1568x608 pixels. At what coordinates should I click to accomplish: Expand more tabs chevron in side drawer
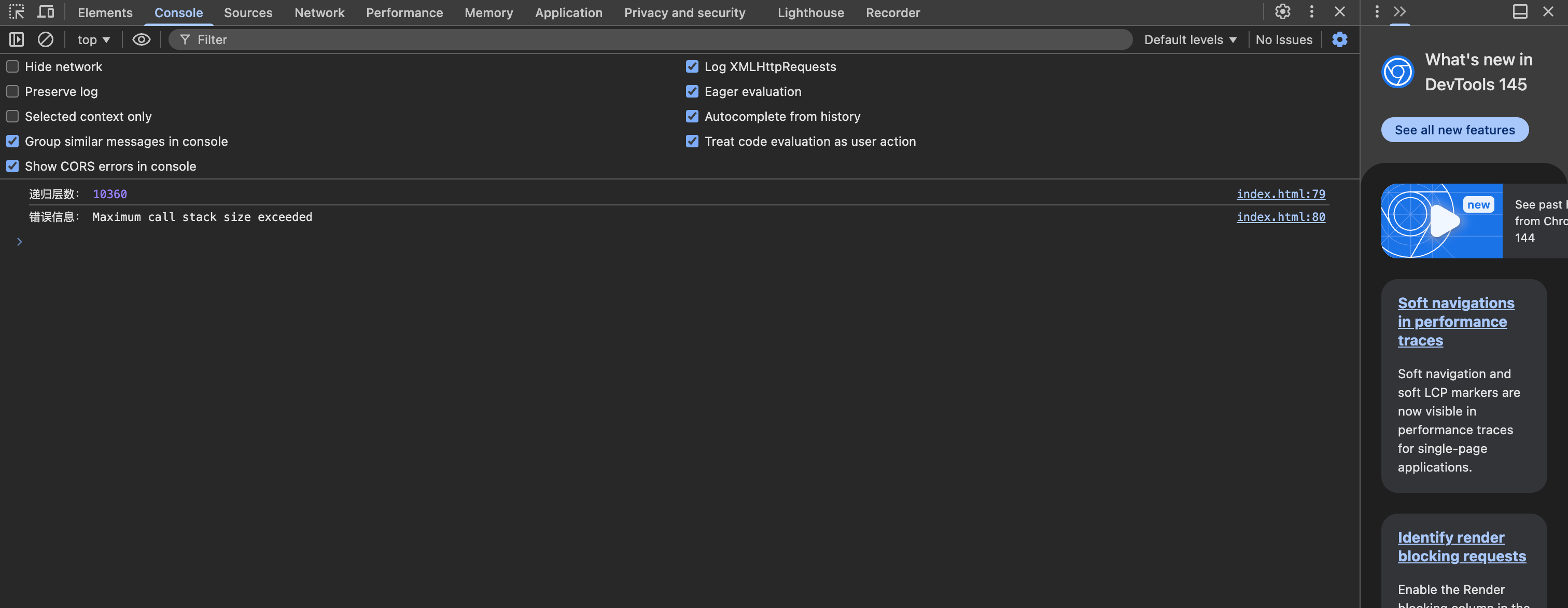pyautogui.click(x=1400, y=11)
